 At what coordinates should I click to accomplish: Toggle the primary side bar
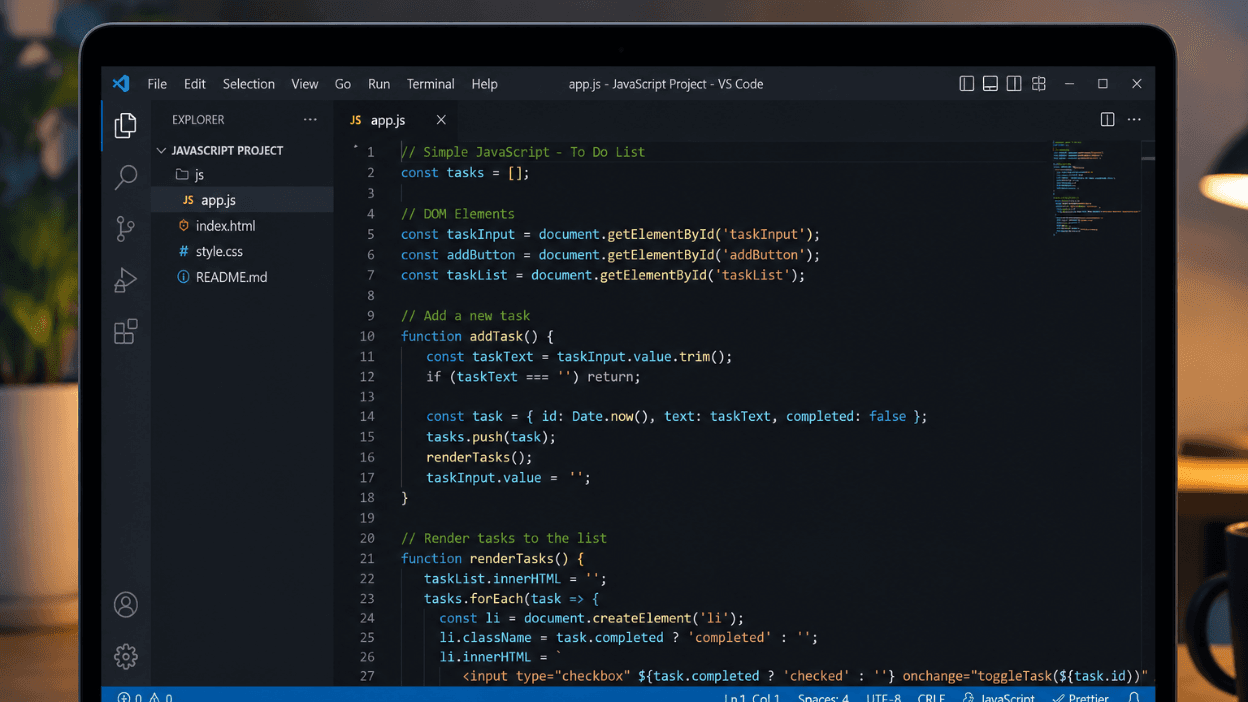(x=966, y=84)
